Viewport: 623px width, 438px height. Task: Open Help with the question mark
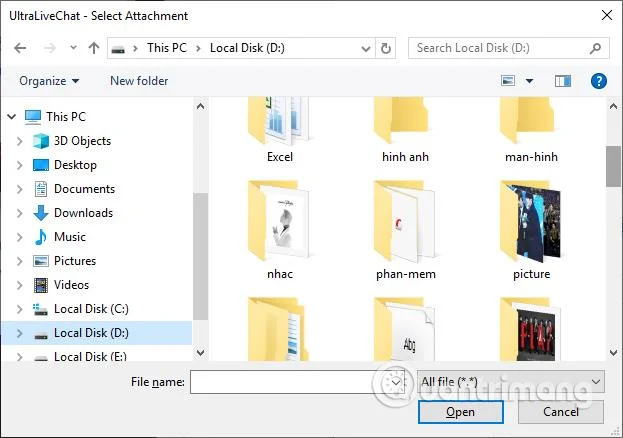pyautogui.click(x=598, y=81)
